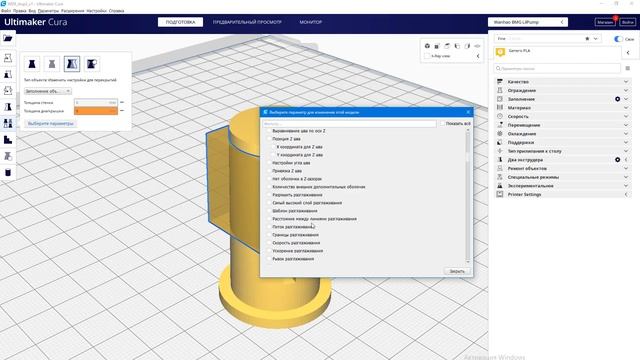Click the filter field in settings dialog
This screenshot has width=640, height=360.
tap(349, 123)
